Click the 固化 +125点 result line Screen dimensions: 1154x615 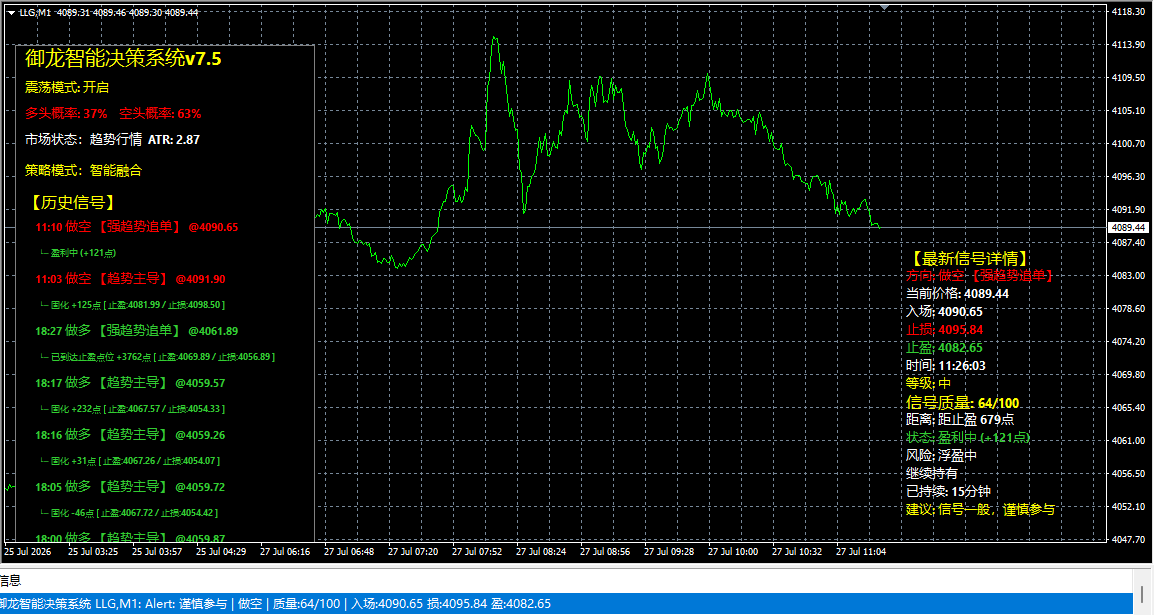(x=132, y=305)
